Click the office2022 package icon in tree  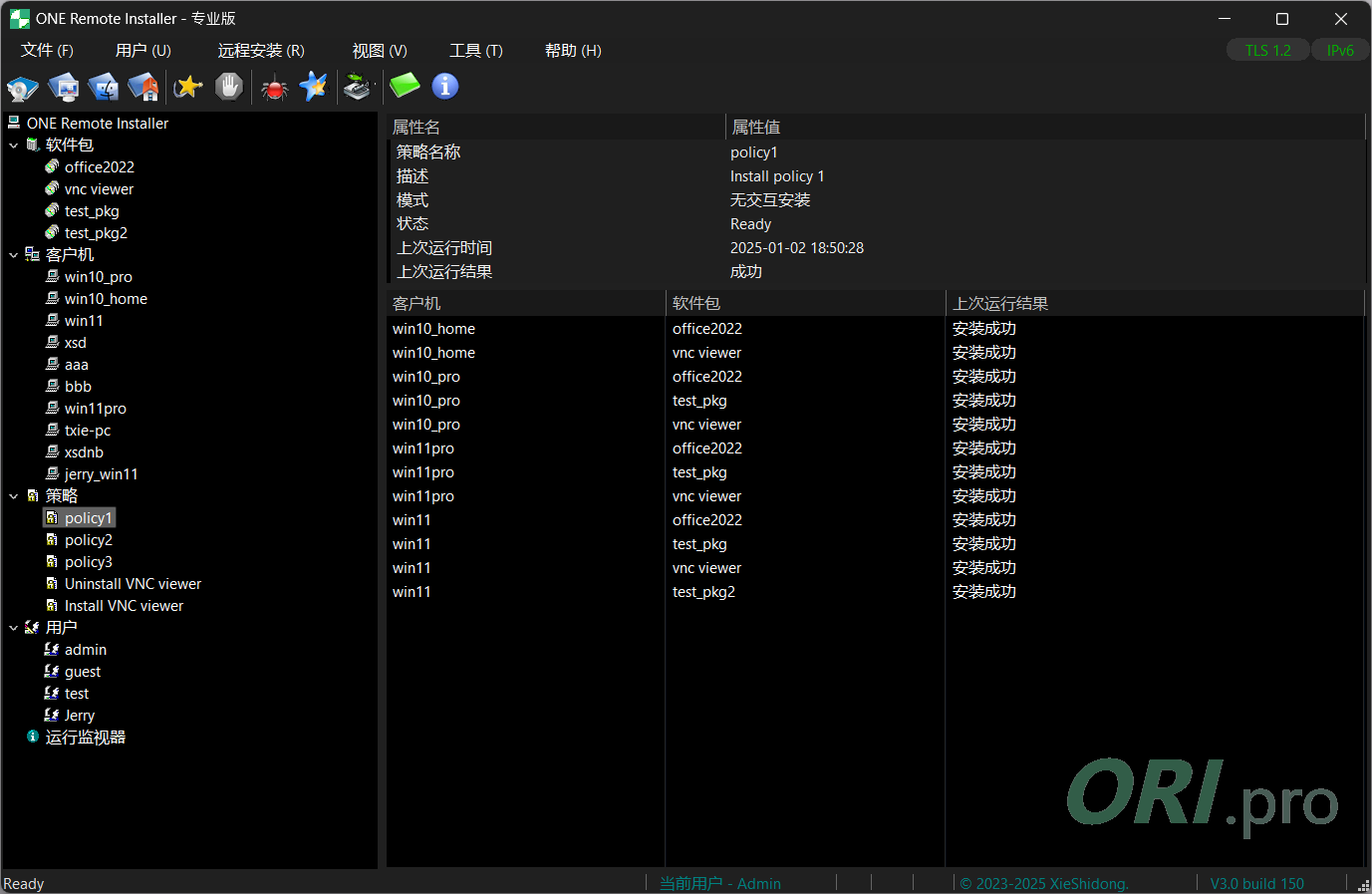click(52, 166)
